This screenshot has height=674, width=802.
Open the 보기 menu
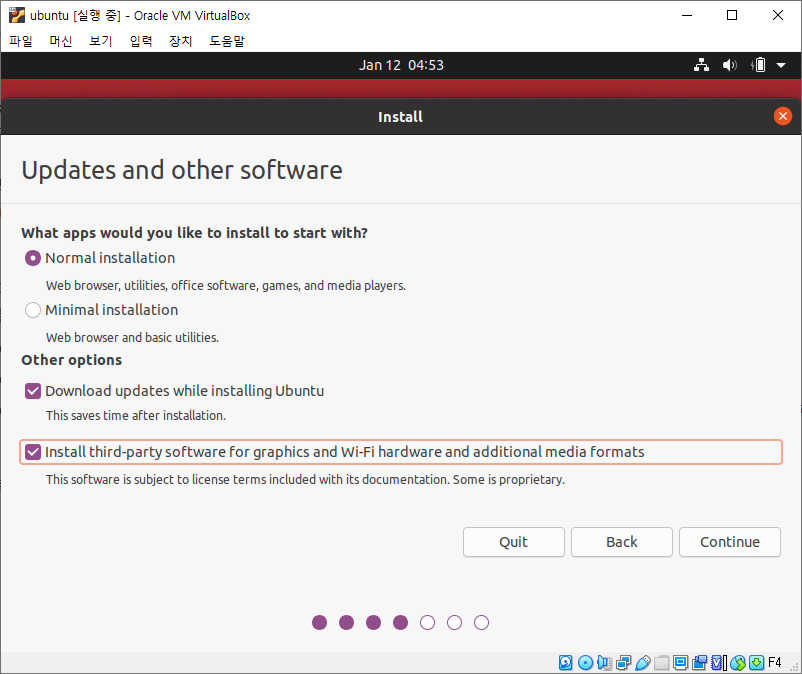(x=101, y=41)
